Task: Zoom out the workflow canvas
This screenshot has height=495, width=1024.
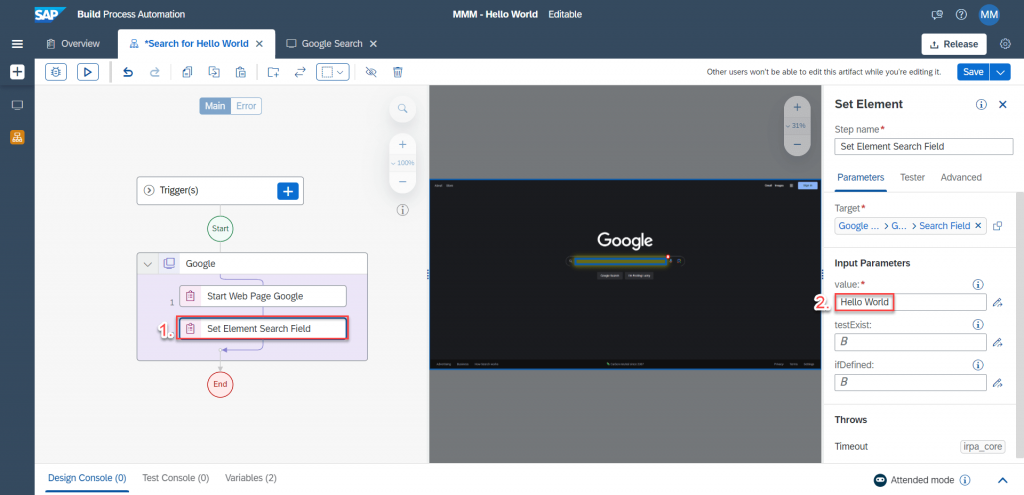Action: (x=403, y=181)
